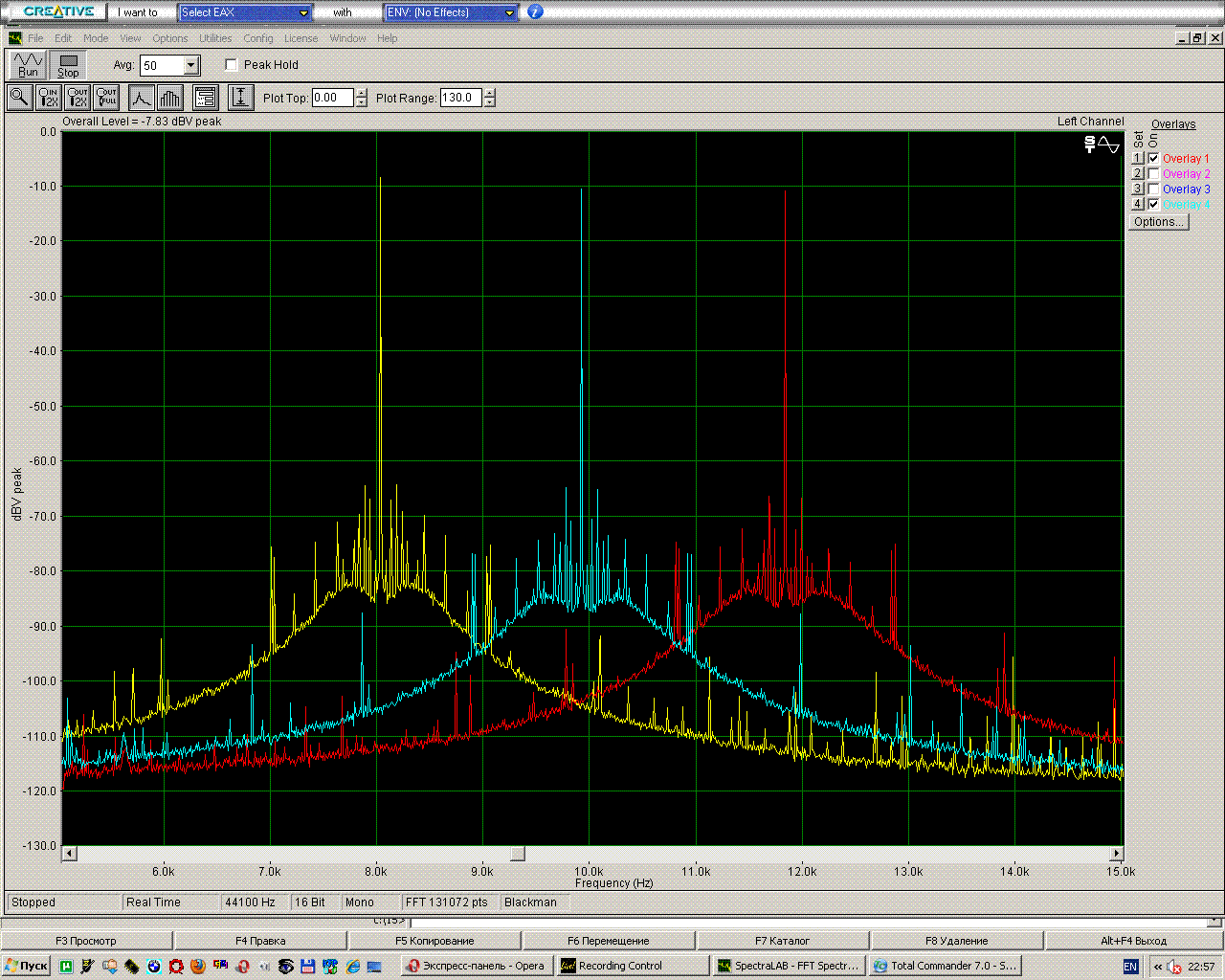Click the overlay Options... button

click(x=1159, y=222)
